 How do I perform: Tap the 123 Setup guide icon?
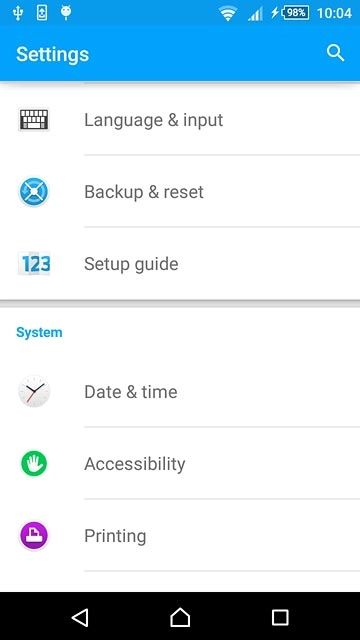pyautogui.click(x=34, y=264)
